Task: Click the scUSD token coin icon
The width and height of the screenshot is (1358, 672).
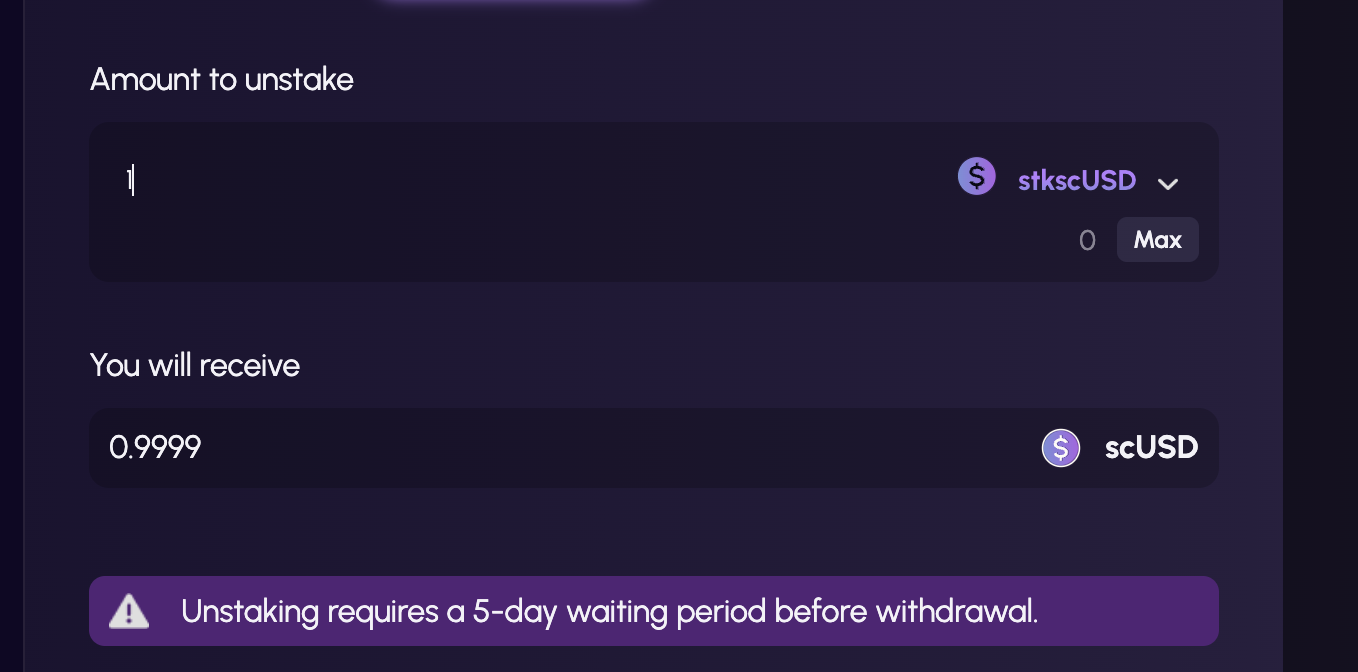Action: point(1060,448)
